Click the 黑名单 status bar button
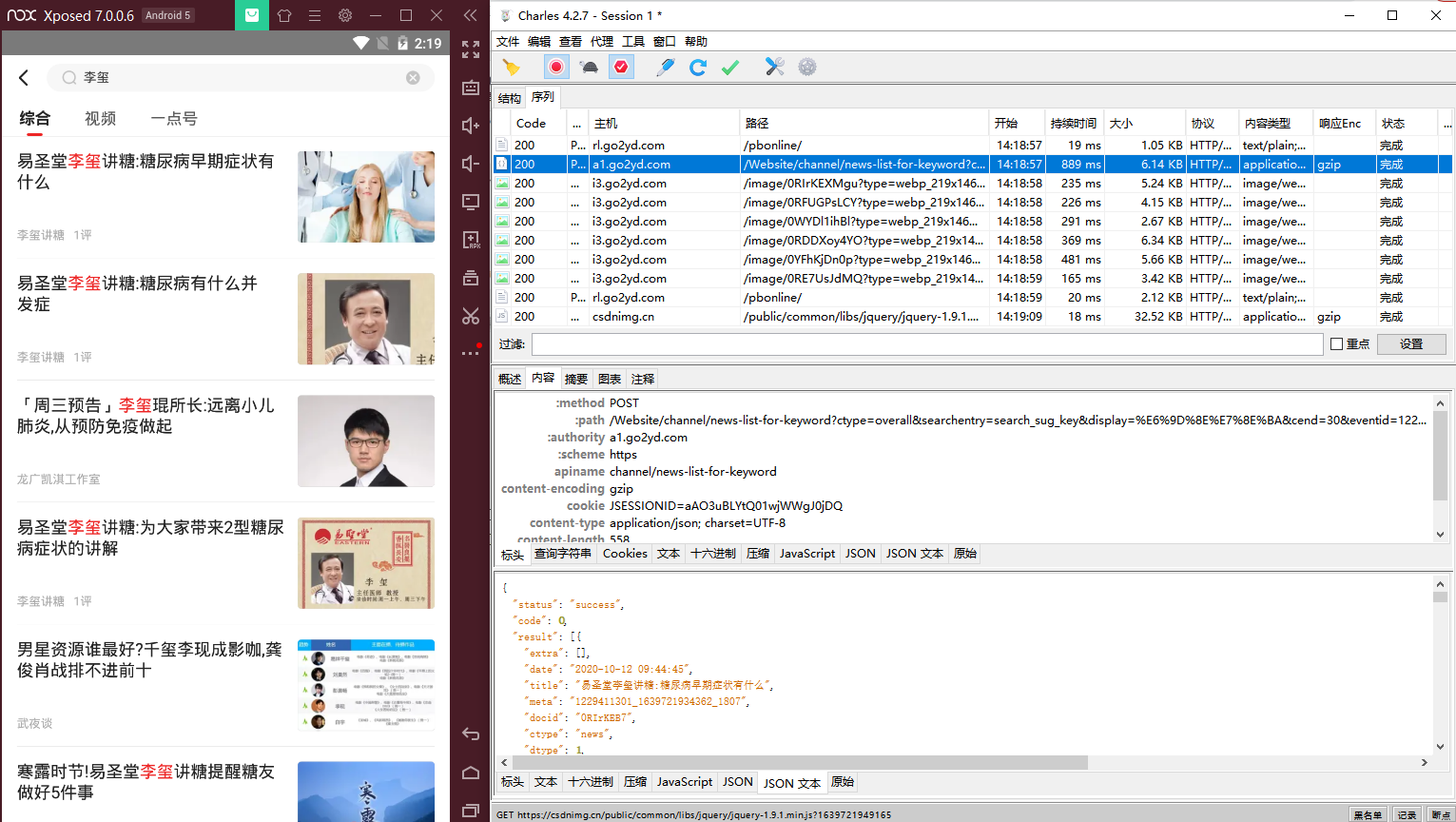Viewport: 1456px width, 822px height. coord(1369,814)
